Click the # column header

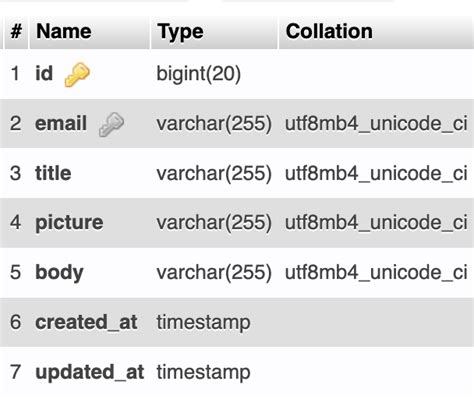(x=16, y=32)
